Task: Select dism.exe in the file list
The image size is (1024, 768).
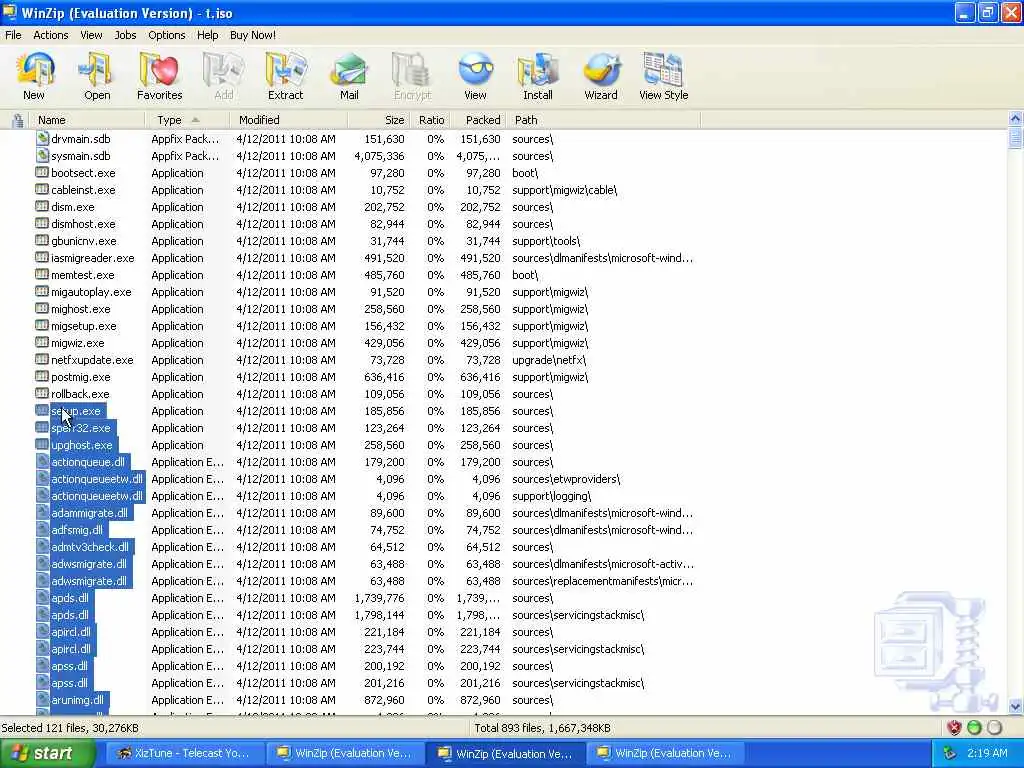Action: (72, 207)
